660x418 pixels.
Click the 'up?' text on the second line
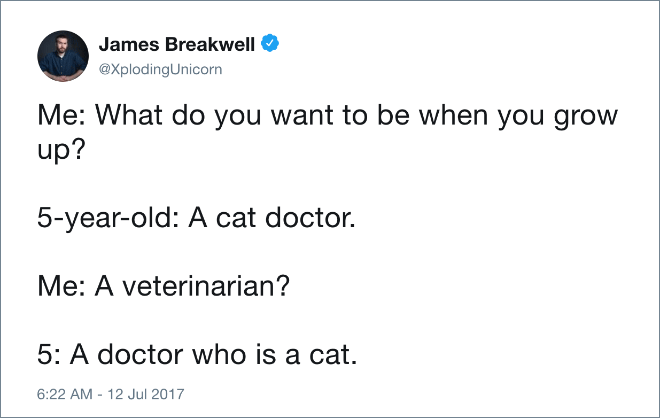(x=61, y=150)
